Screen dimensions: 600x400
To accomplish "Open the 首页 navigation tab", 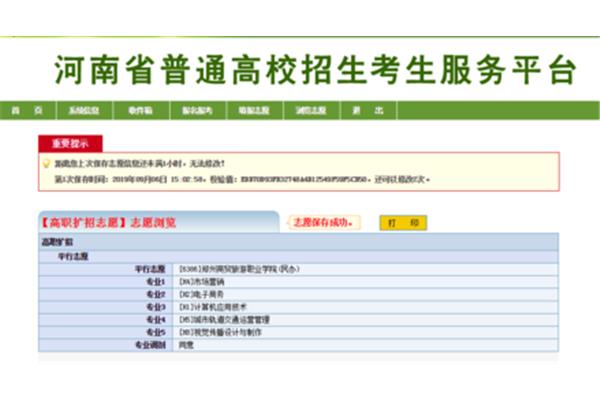I will (27, 111).
